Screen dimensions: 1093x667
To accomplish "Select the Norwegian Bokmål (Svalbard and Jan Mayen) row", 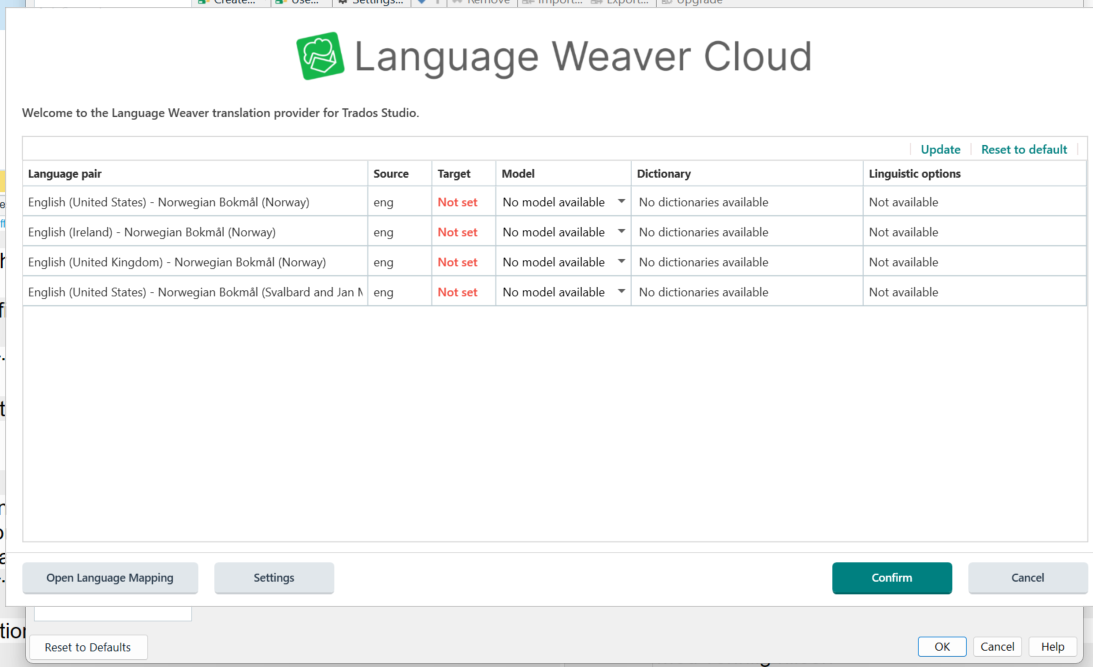I will coord(554,292).
